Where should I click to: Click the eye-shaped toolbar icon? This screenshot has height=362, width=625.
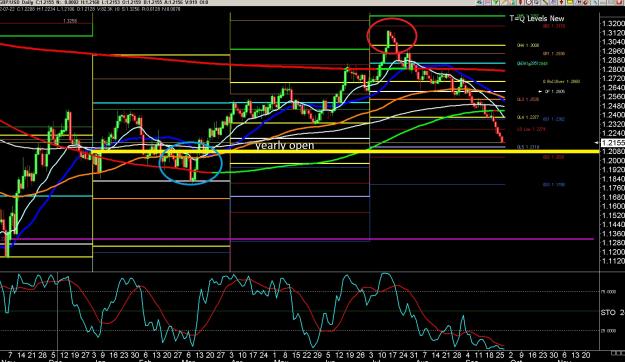coord(479,2)
